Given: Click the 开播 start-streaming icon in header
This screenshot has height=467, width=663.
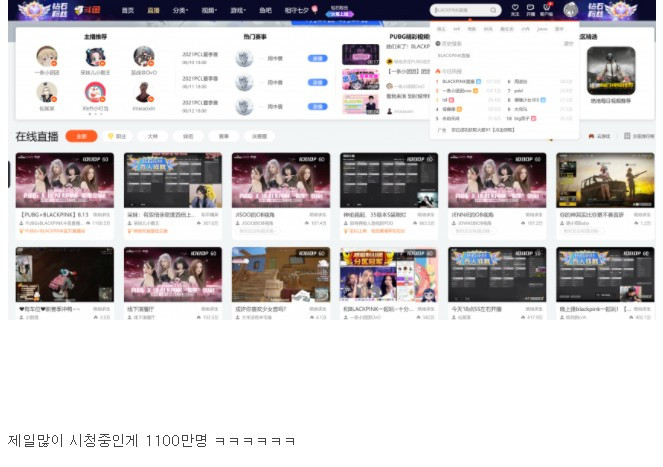Looking at the screenshot, I should pos(530,10).
